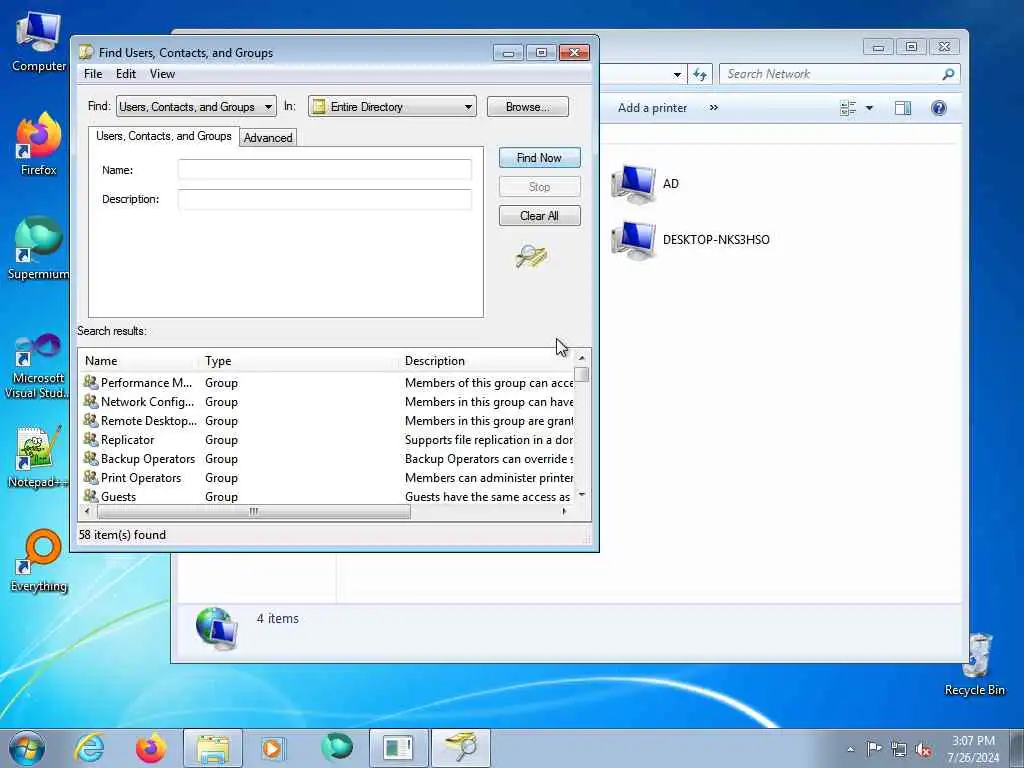The width and height of the screenshot is (1024, 768).
Task: Open the View menu in Find dialog
Action: (x=162, y=74)
